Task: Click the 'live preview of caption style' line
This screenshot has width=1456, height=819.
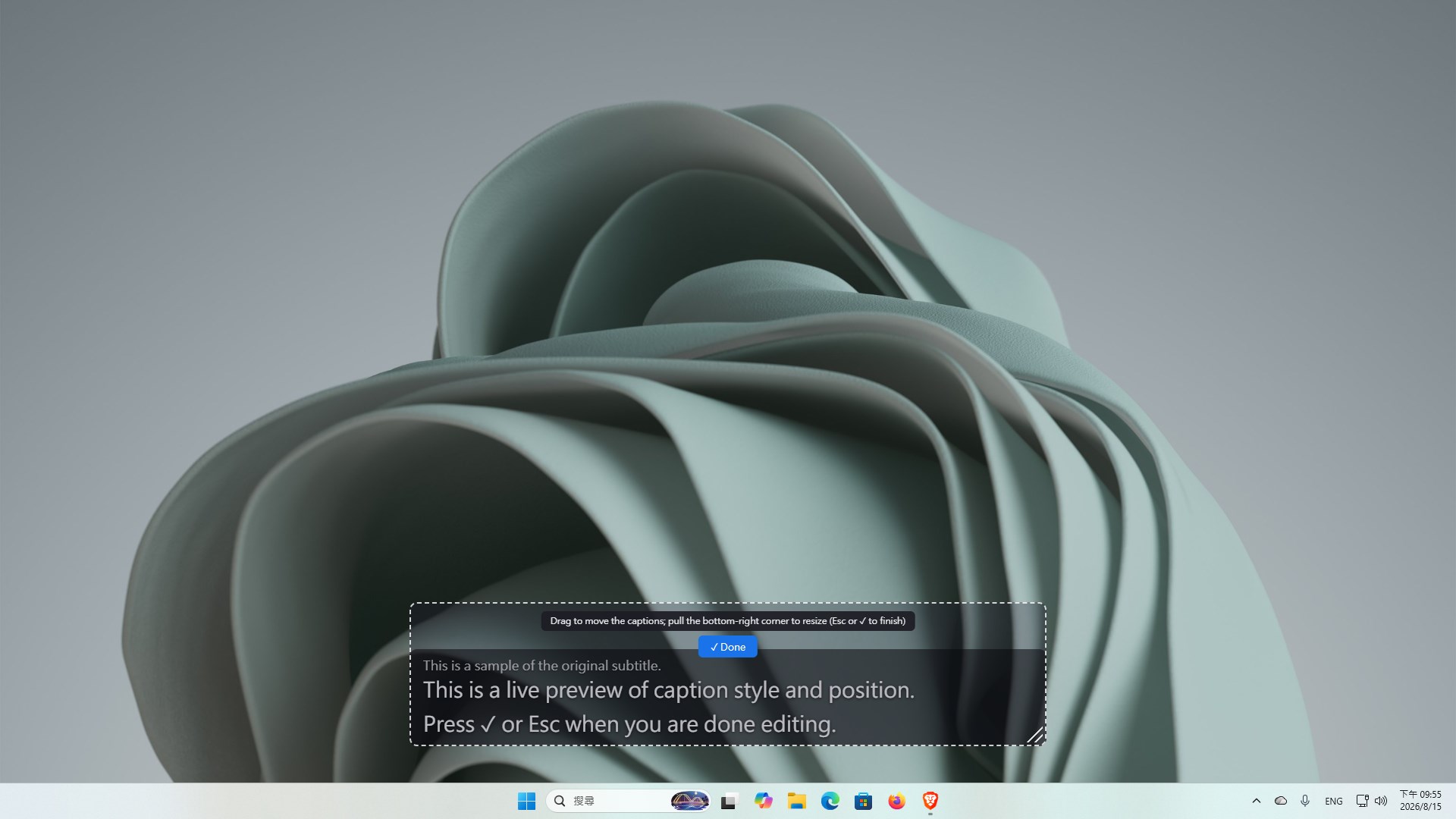Action: (x=668, y=690)
